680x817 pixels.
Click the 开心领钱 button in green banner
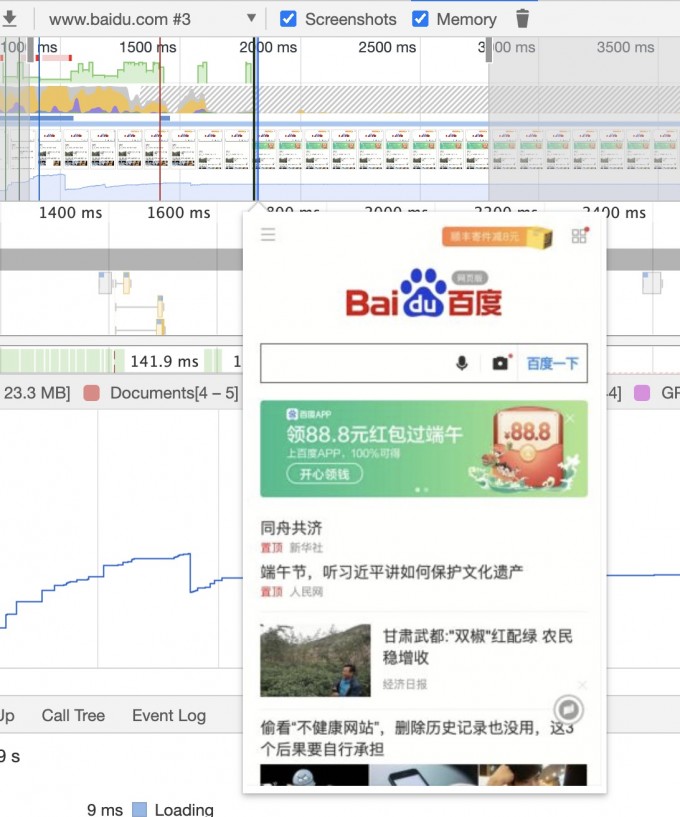tap(324, 474)
